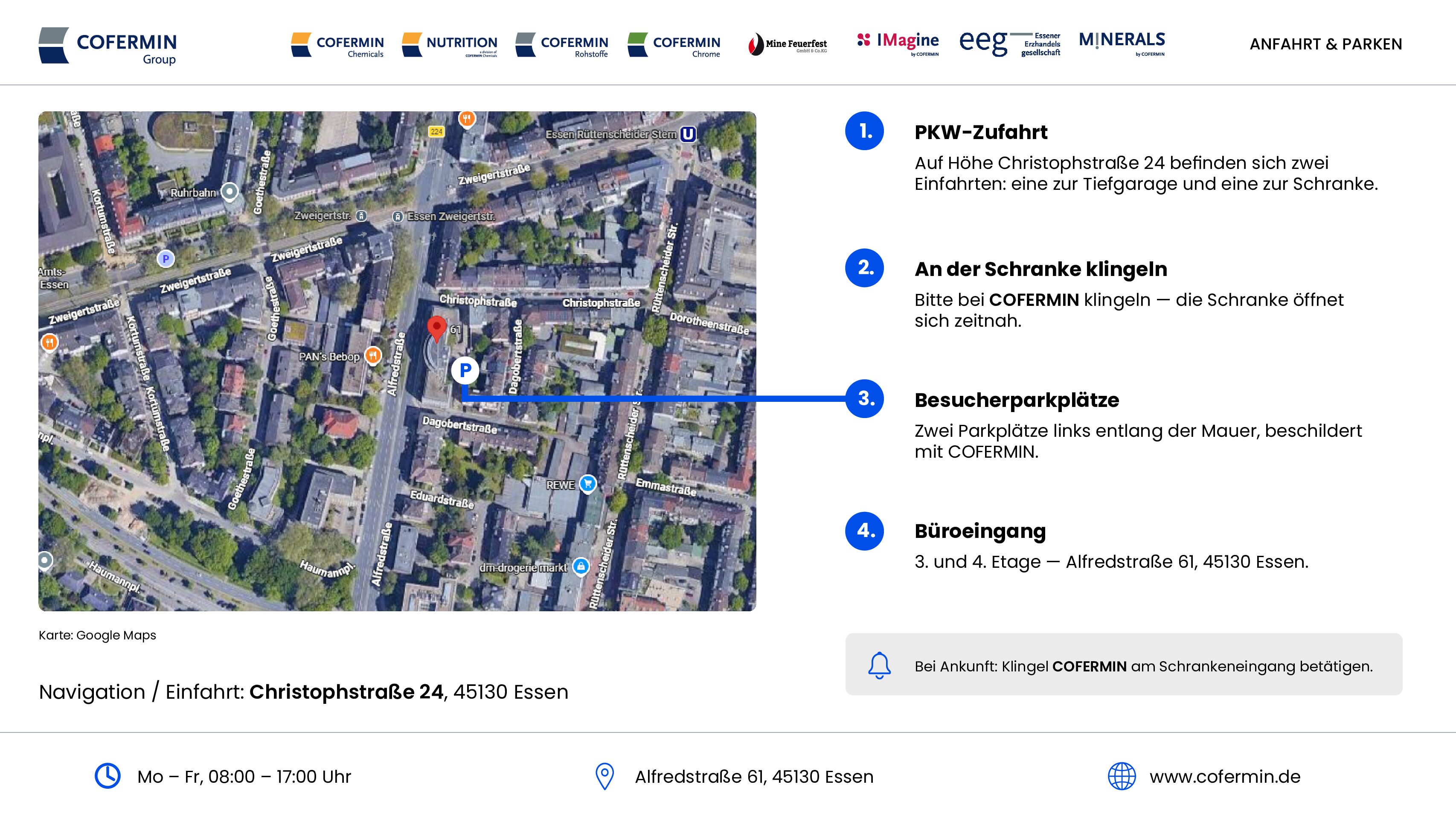The height and width of the screenshot is (819, 1456).
Task: Click the 'Zwei Parkplätze links entlang' description
Action: click(x=1138, y=441)
